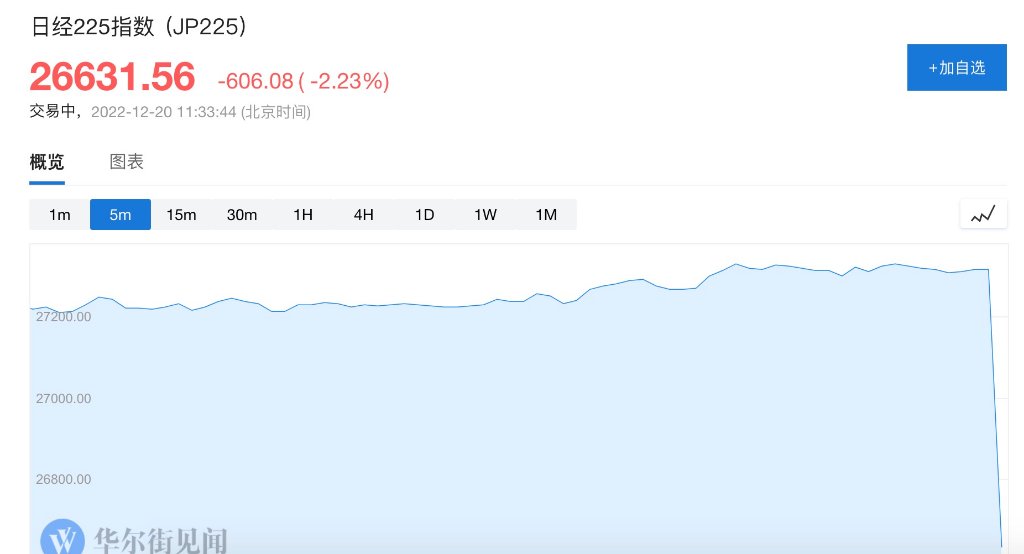
Task: Click the -606.08 (-2.23%) change value
Action: coord(303,81)
